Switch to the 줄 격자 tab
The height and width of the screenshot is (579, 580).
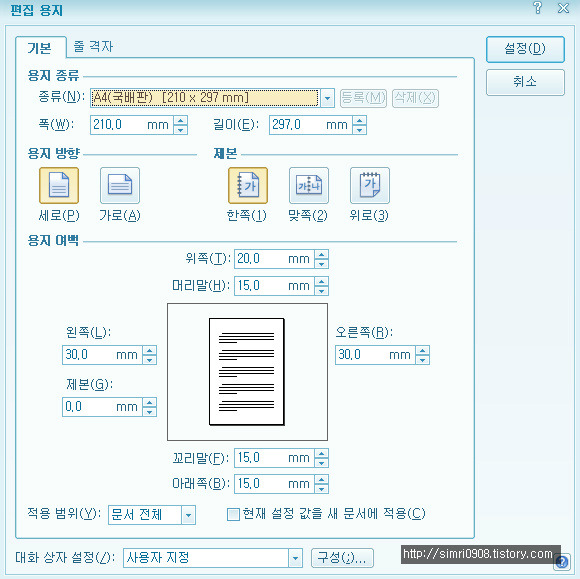pos(93,47)
